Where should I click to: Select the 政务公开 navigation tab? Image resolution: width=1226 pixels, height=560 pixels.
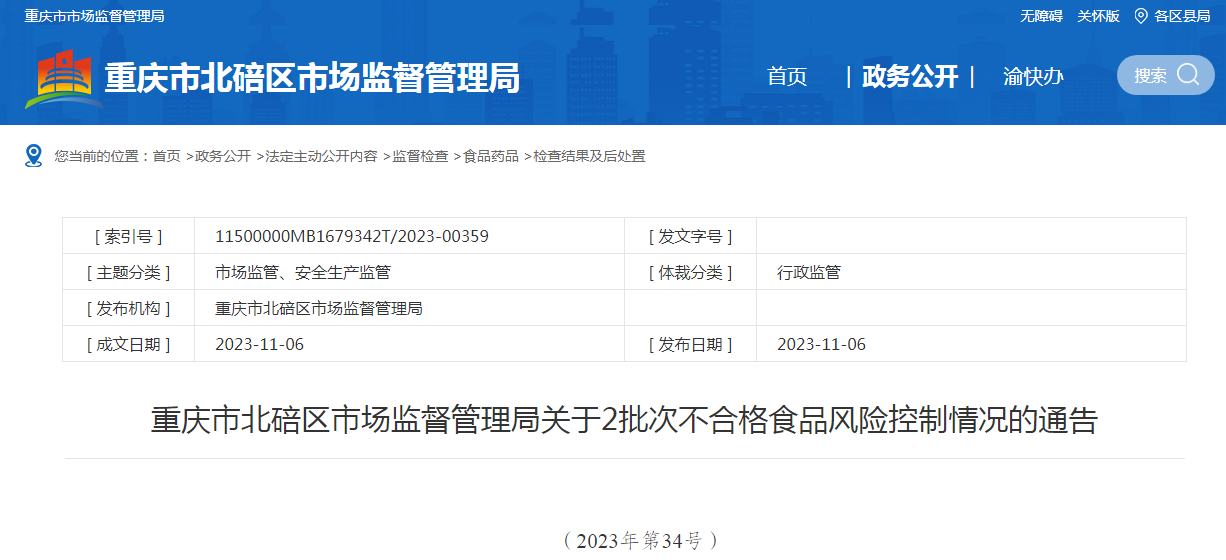pyautogui.click(x=910, y=76)
